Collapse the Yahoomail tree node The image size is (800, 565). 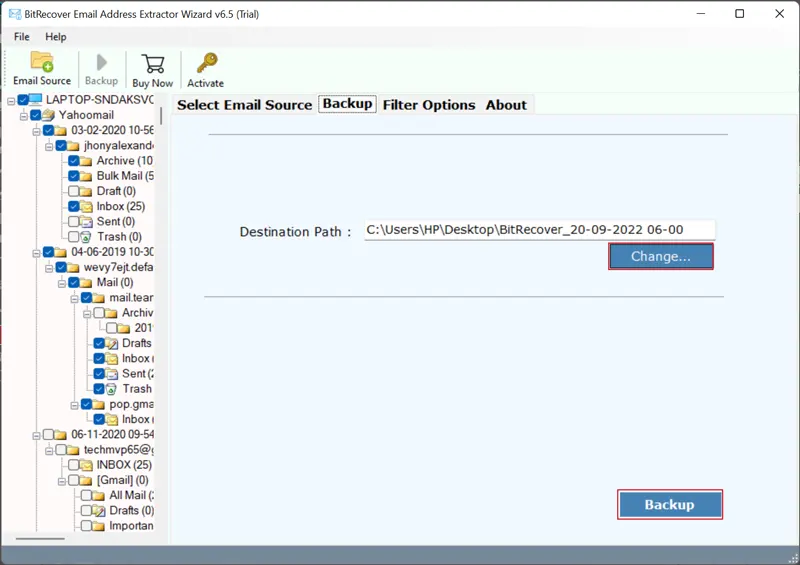tap(22, 115)
